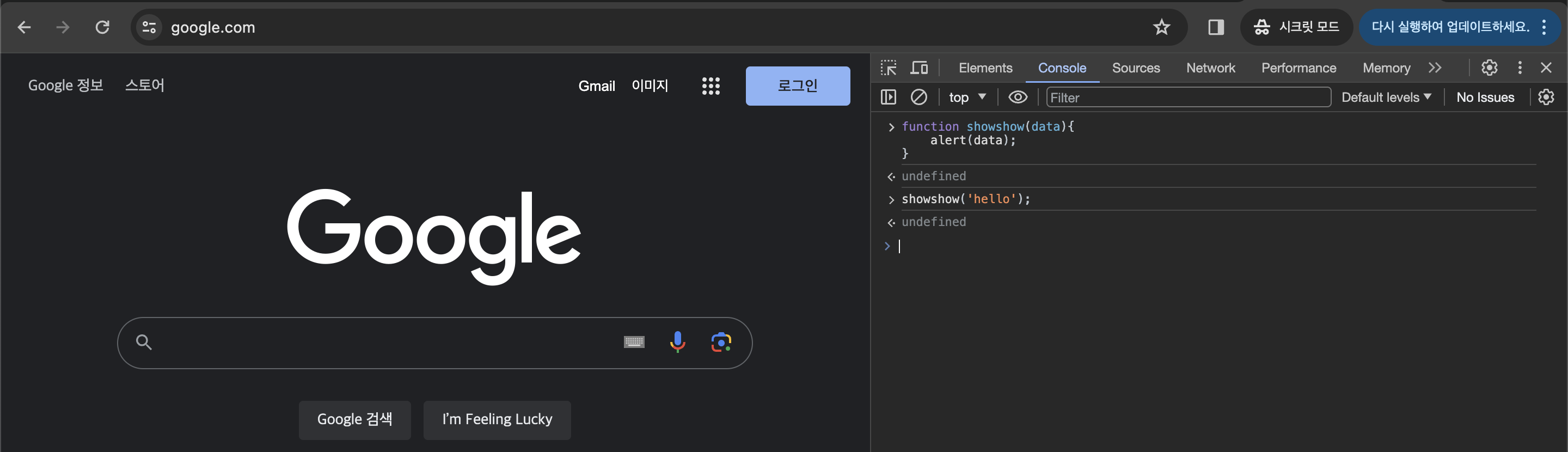Start voice search with microphone icon
The height and width of the screenshot is (452, 1568).
677,343
